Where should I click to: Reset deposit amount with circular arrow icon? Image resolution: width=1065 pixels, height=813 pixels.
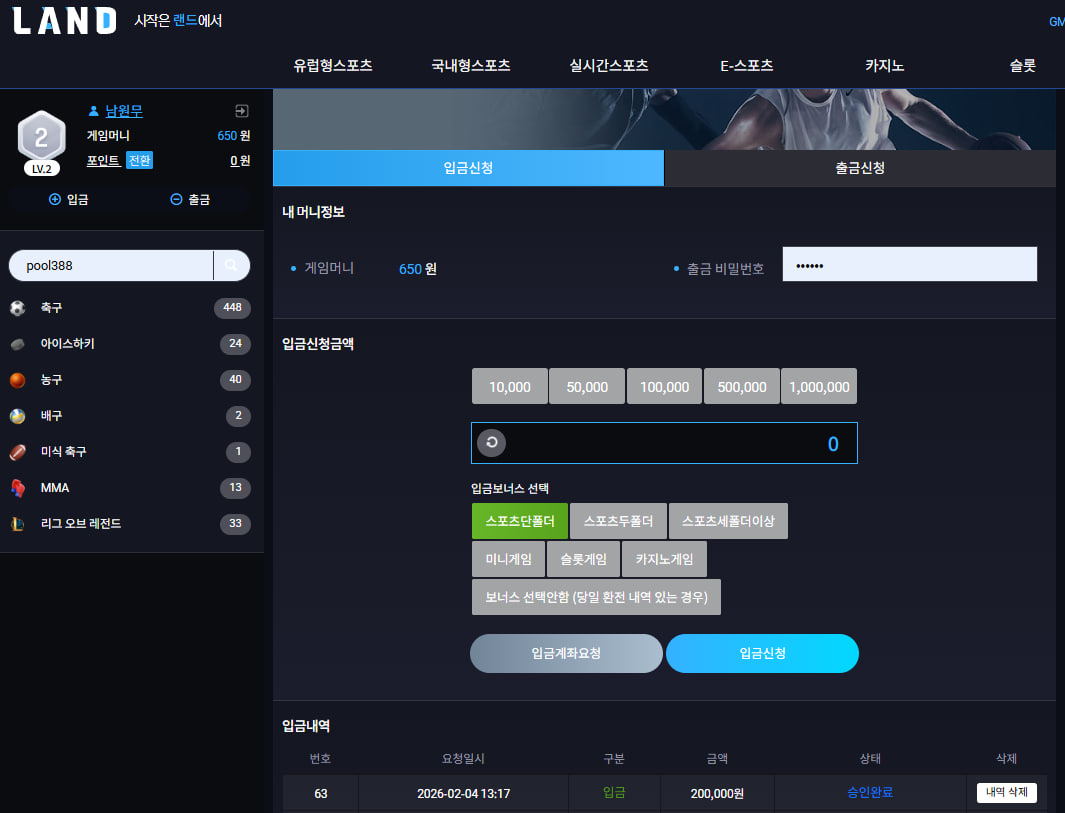(x=492, y=443)
